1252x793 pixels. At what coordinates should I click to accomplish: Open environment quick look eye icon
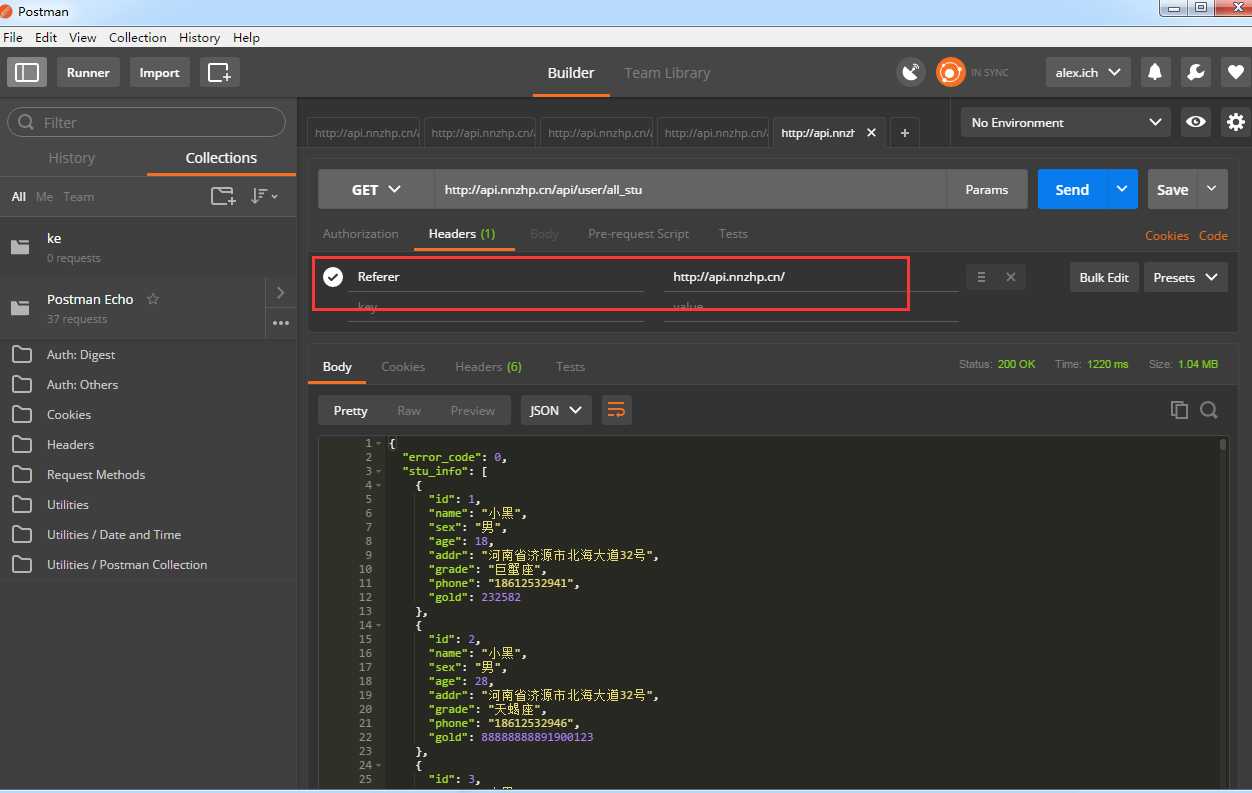click(x=1195, y=122)
